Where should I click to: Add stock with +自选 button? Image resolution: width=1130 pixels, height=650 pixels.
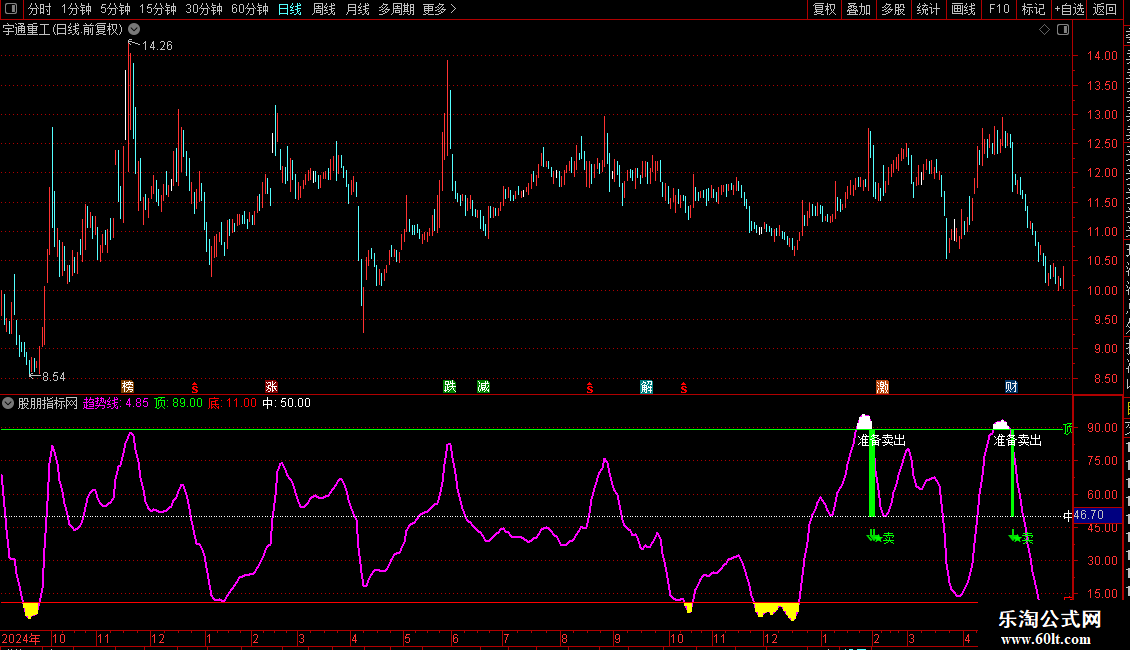pyautogui.click(x=1069, y=9)
